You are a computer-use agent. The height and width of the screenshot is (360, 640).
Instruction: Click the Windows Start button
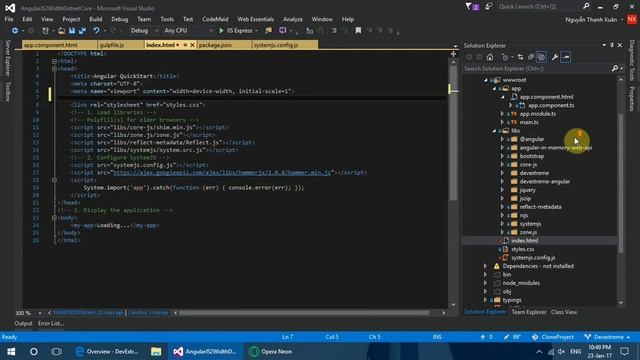(x=11, y=351)
